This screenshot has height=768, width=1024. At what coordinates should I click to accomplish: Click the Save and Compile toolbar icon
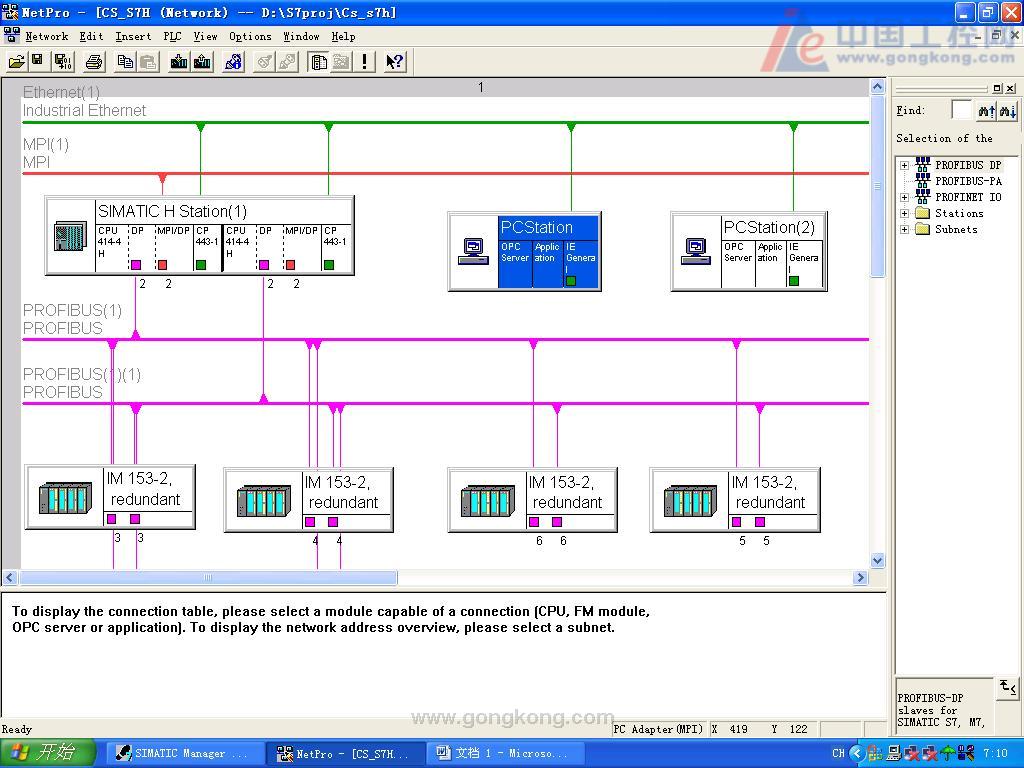(x=63, y=61)
